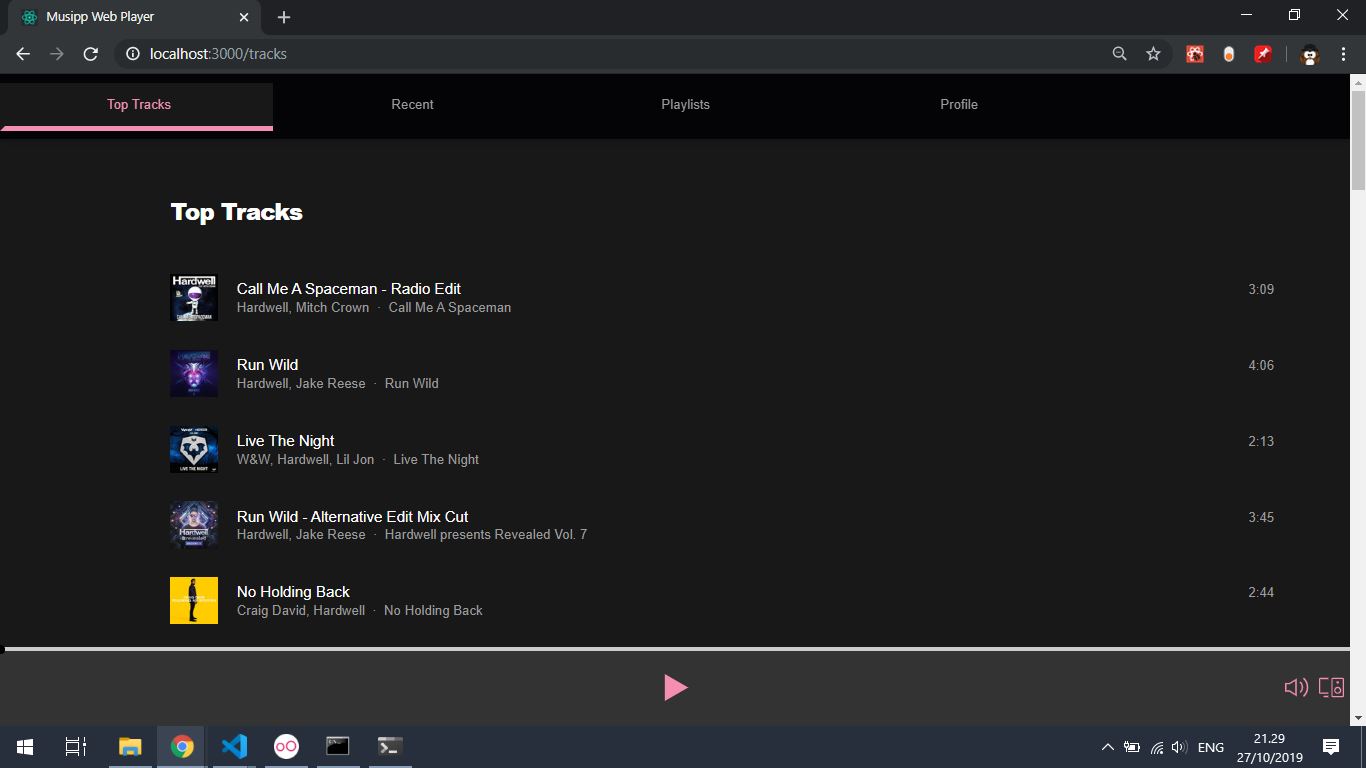Screen dimensions: 1366x768
Task: Switch to the Top Tracks tab
Action: (138, 104)
